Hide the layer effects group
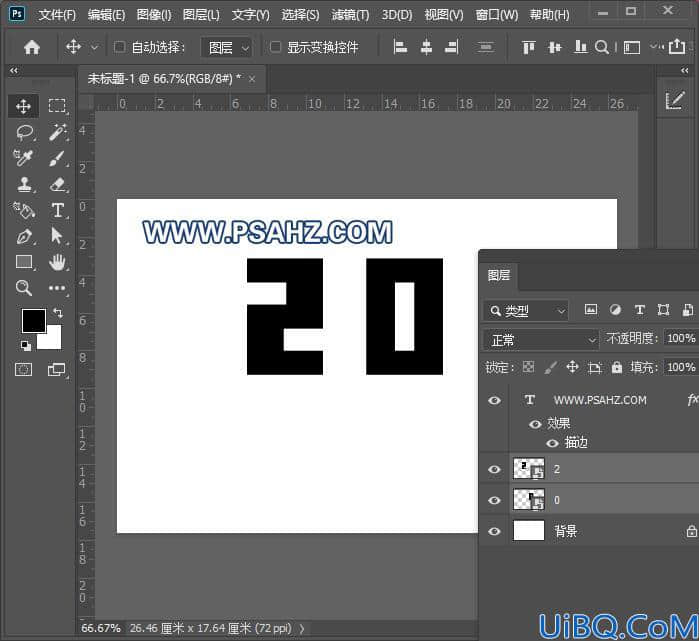 click(x=535, y=424)
